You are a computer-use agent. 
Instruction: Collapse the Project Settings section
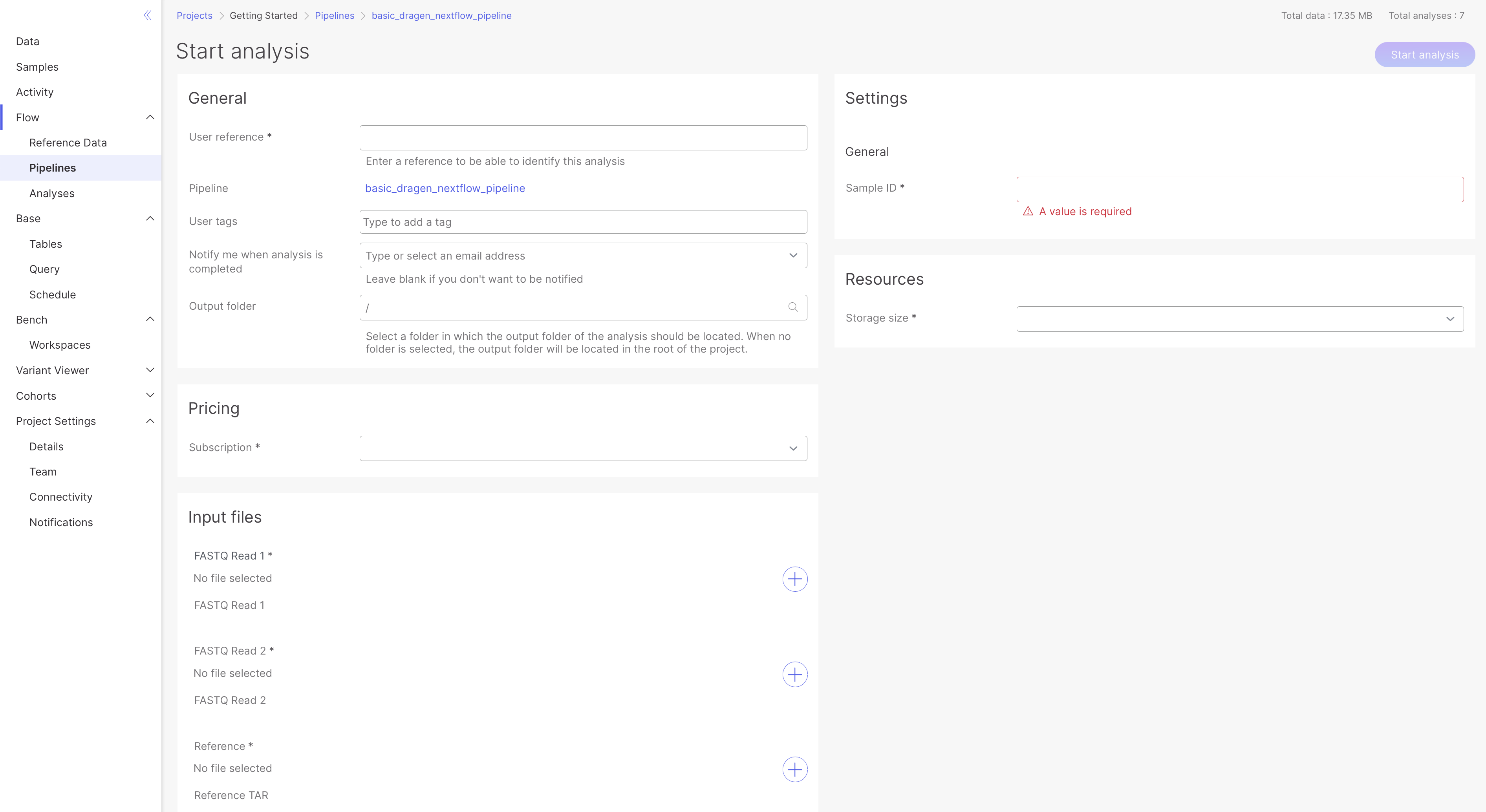click(x=150, y=421)
